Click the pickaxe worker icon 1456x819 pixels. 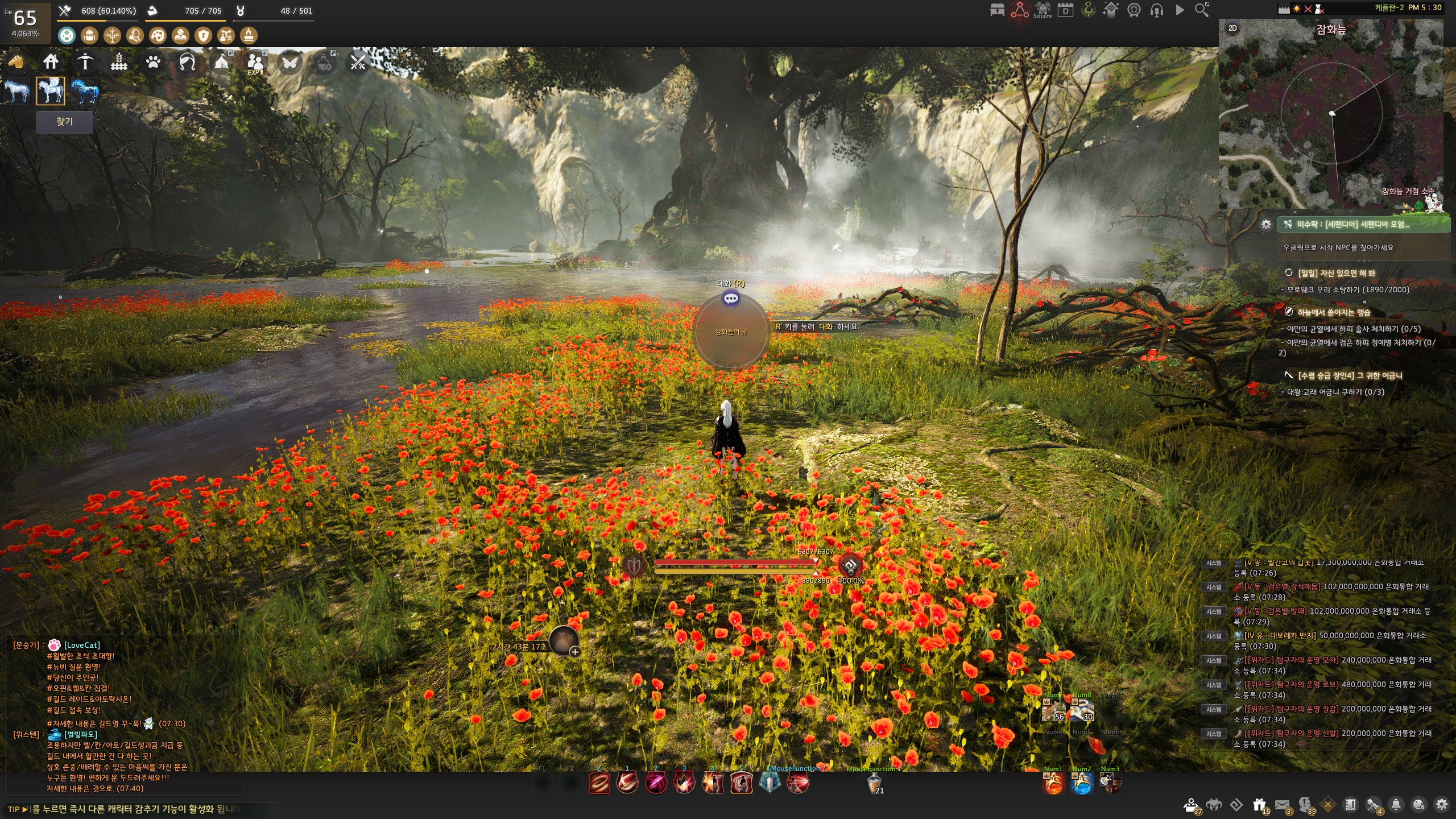pyautogui.click(x=85, y=61)
